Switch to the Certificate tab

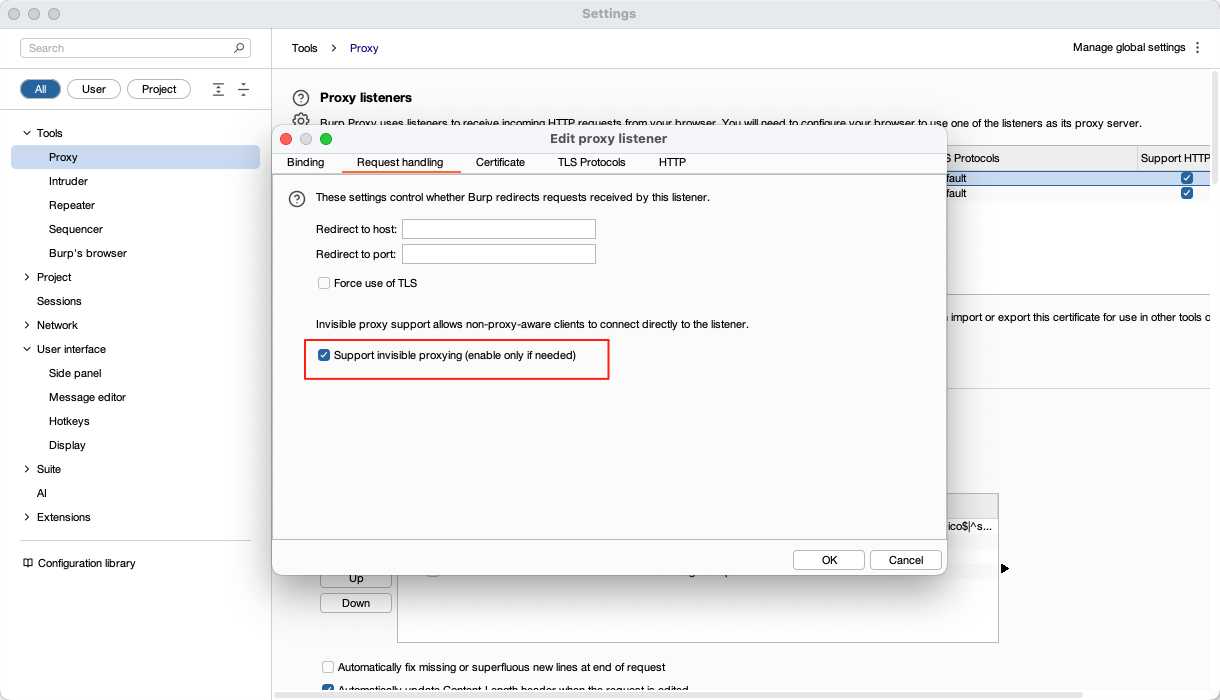pyautogui.click(x=500, y=162)
